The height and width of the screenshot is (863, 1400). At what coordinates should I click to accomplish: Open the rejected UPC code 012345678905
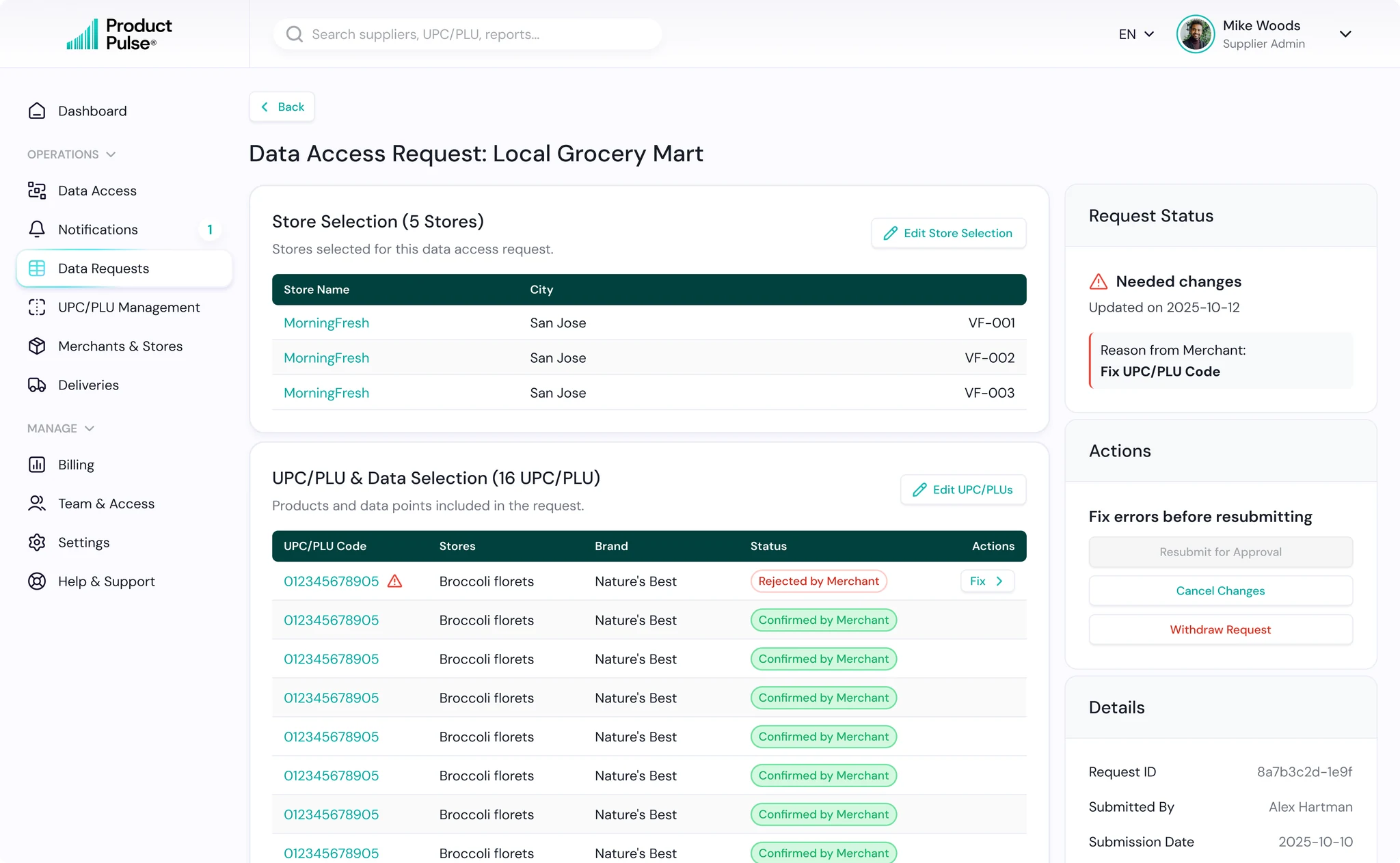(x=331, y=581)
